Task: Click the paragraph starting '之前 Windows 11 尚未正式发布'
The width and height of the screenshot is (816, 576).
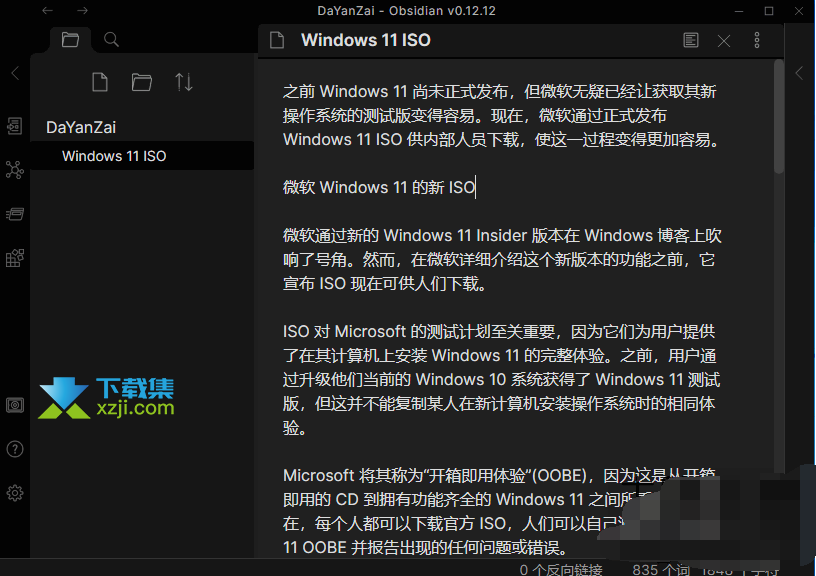Action: point(501,116)
